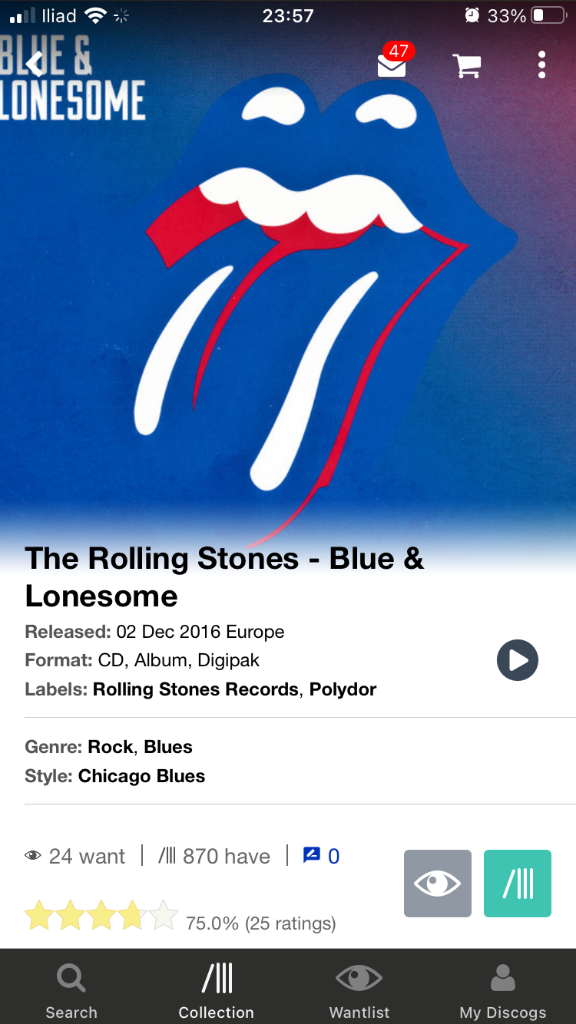
Task: Open the shopping cart
Action: 467,65
